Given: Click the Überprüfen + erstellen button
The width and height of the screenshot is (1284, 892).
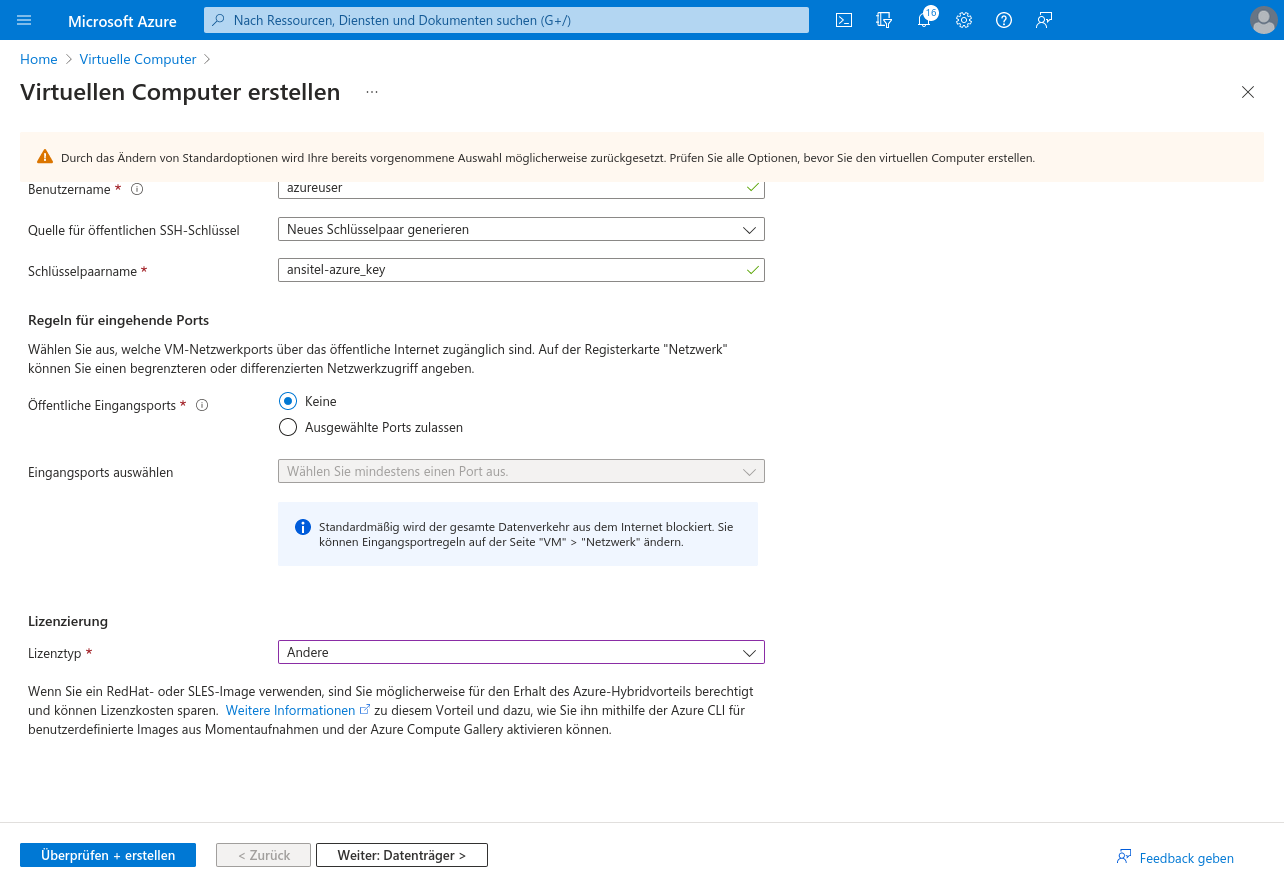Looking at the screenshot, I should click(x=108, y=855).
